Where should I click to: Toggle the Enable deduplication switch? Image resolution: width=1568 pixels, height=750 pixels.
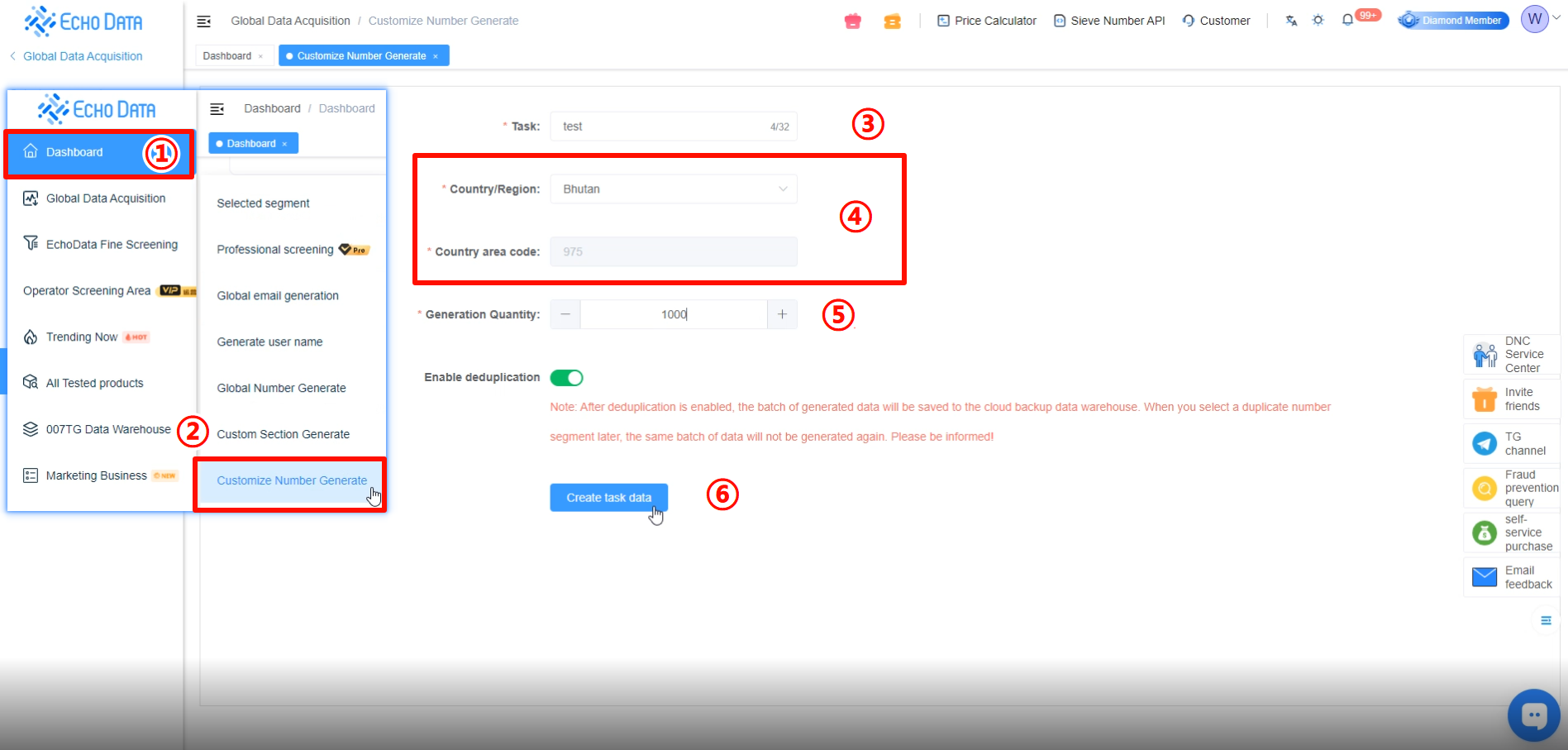[567, 378]
